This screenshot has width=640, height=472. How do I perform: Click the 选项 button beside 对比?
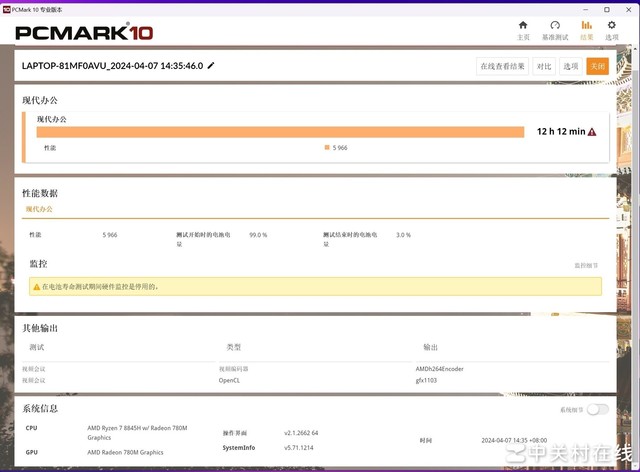(x=571, y=66)
